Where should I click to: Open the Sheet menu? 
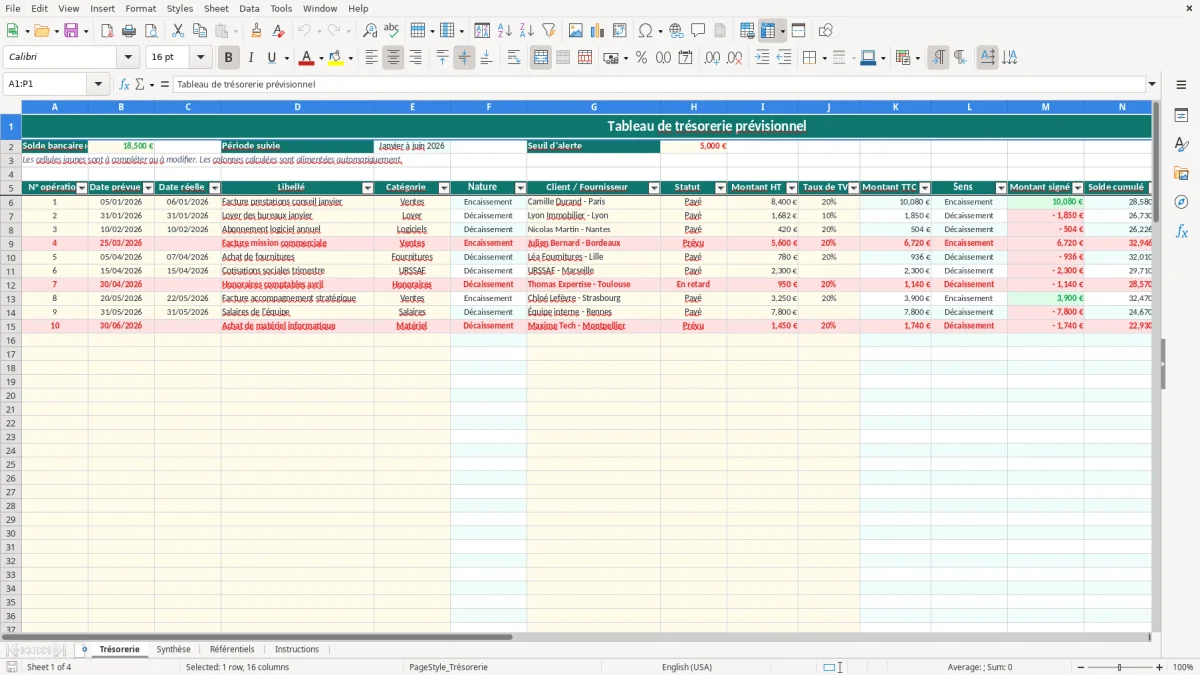pos(216,8)
